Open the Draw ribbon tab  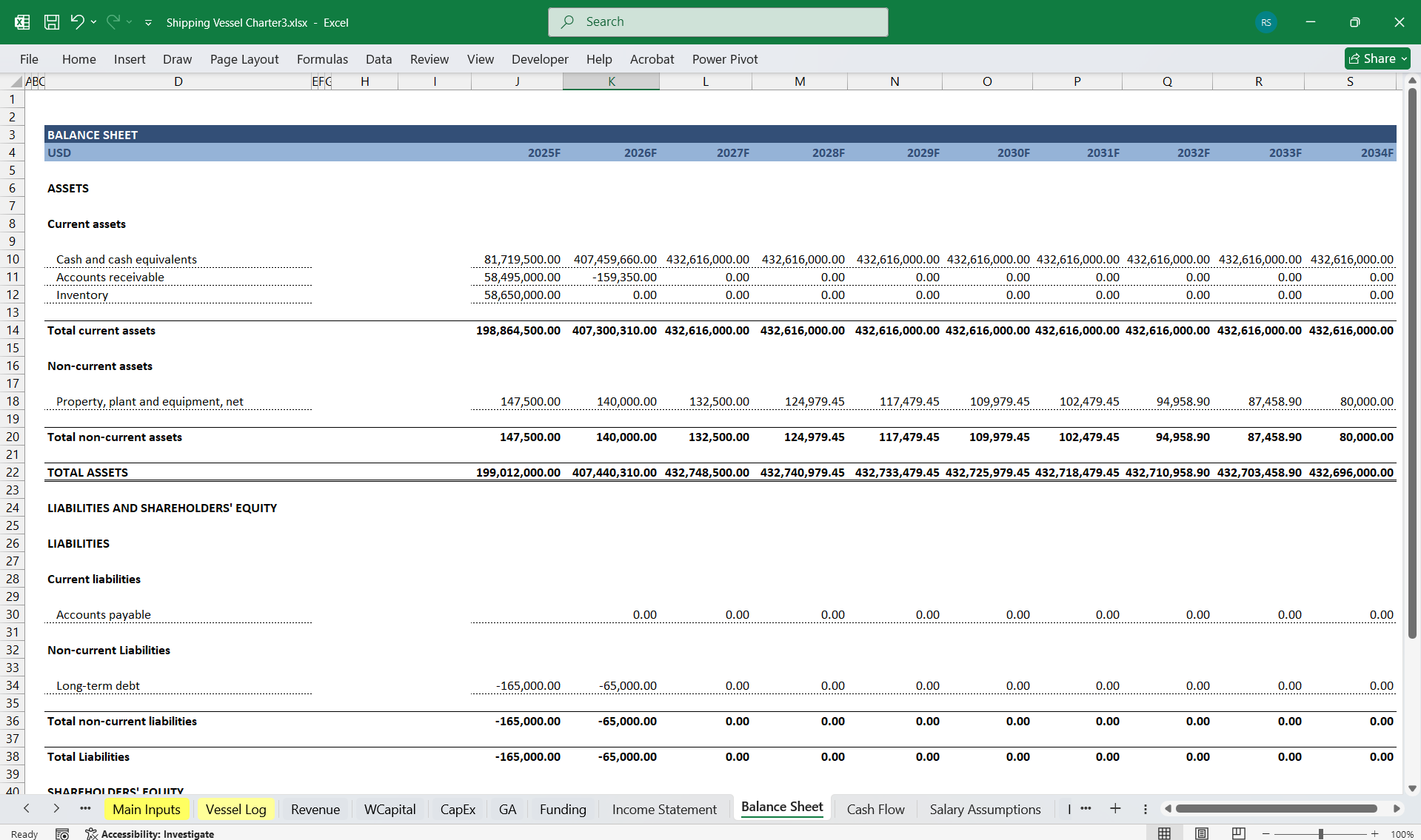(177, 59)
